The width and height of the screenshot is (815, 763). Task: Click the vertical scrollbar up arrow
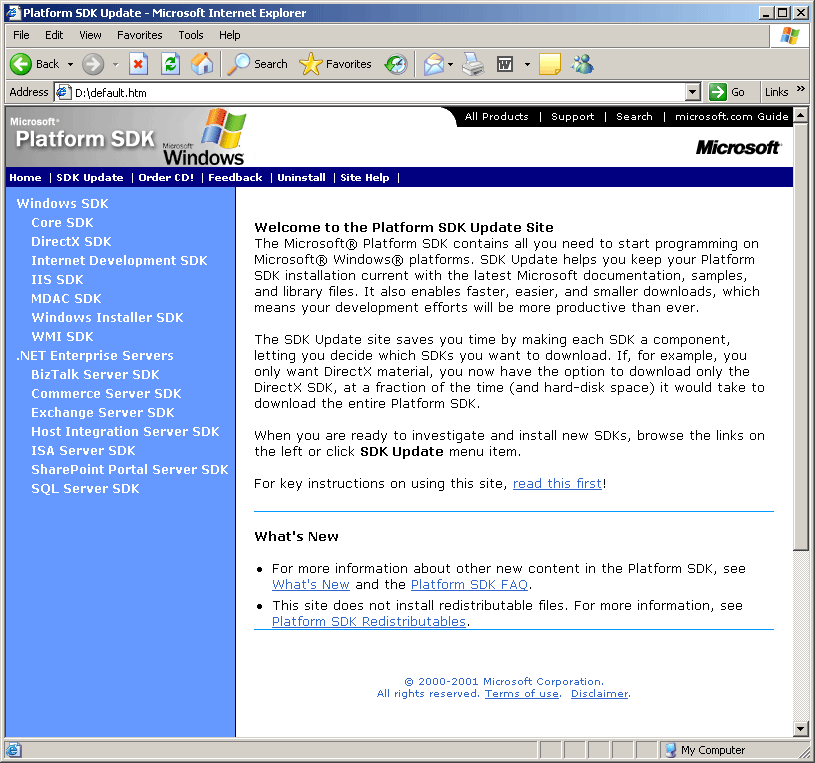[x=801, y=115]
